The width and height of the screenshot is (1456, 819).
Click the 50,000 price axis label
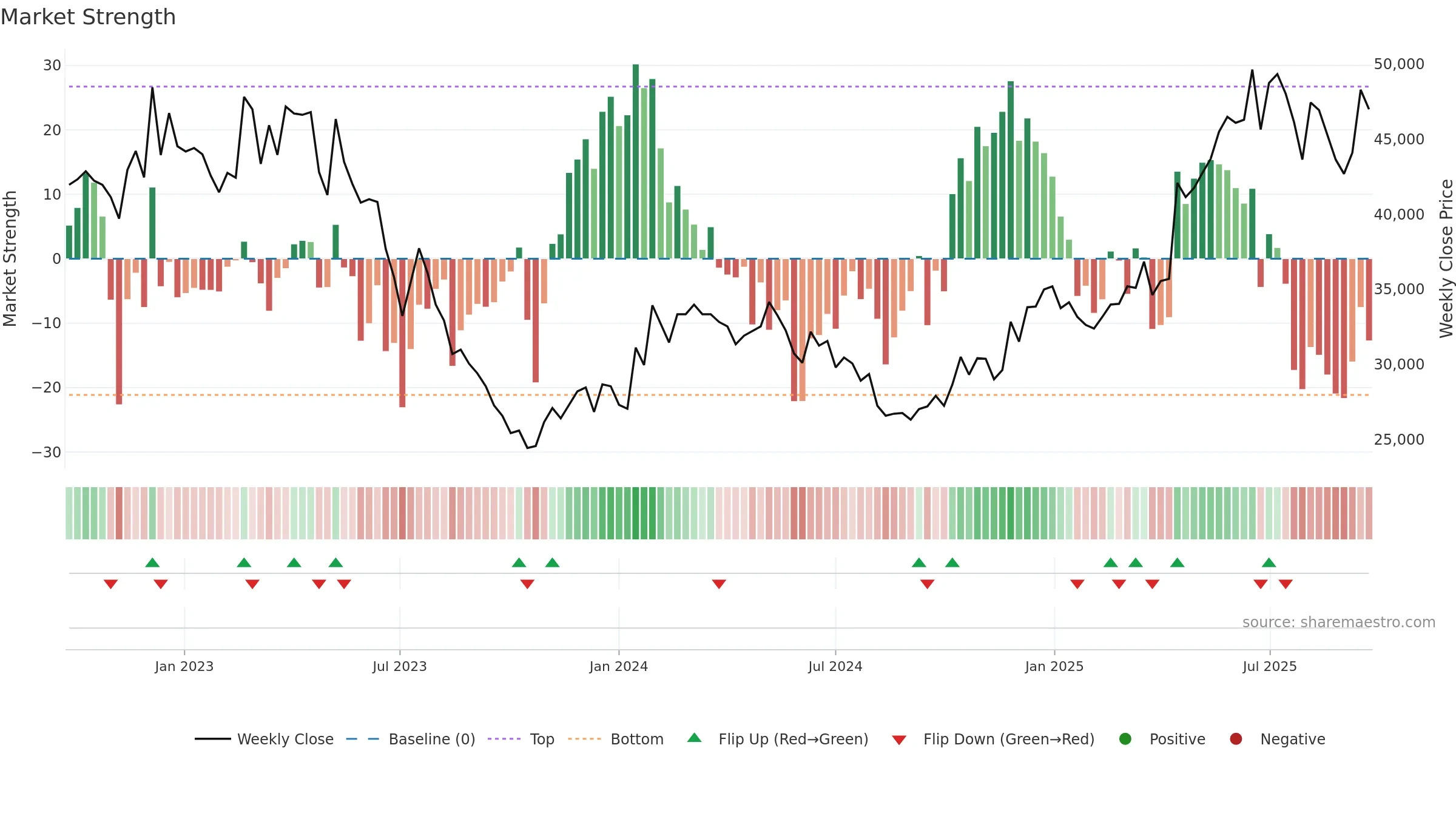(x=1399, y=64)
